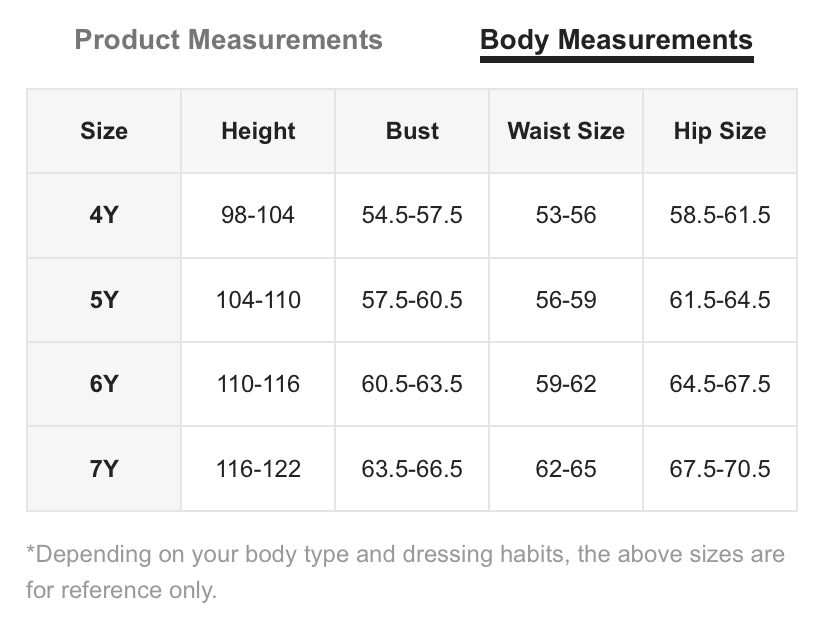Click the Bust column header

412,131
